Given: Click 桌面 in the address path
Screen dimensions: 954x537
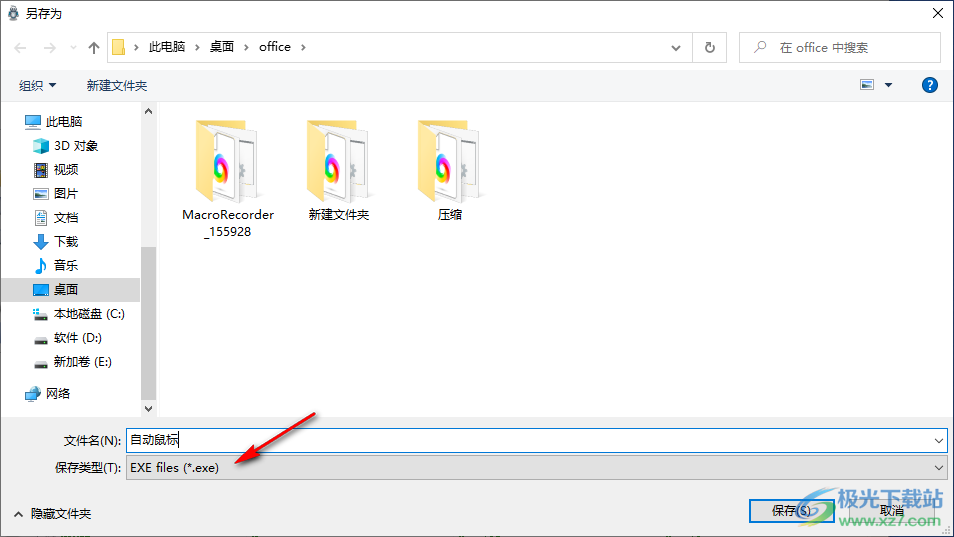Looking at the screenshot, I should tap(221, 47).
